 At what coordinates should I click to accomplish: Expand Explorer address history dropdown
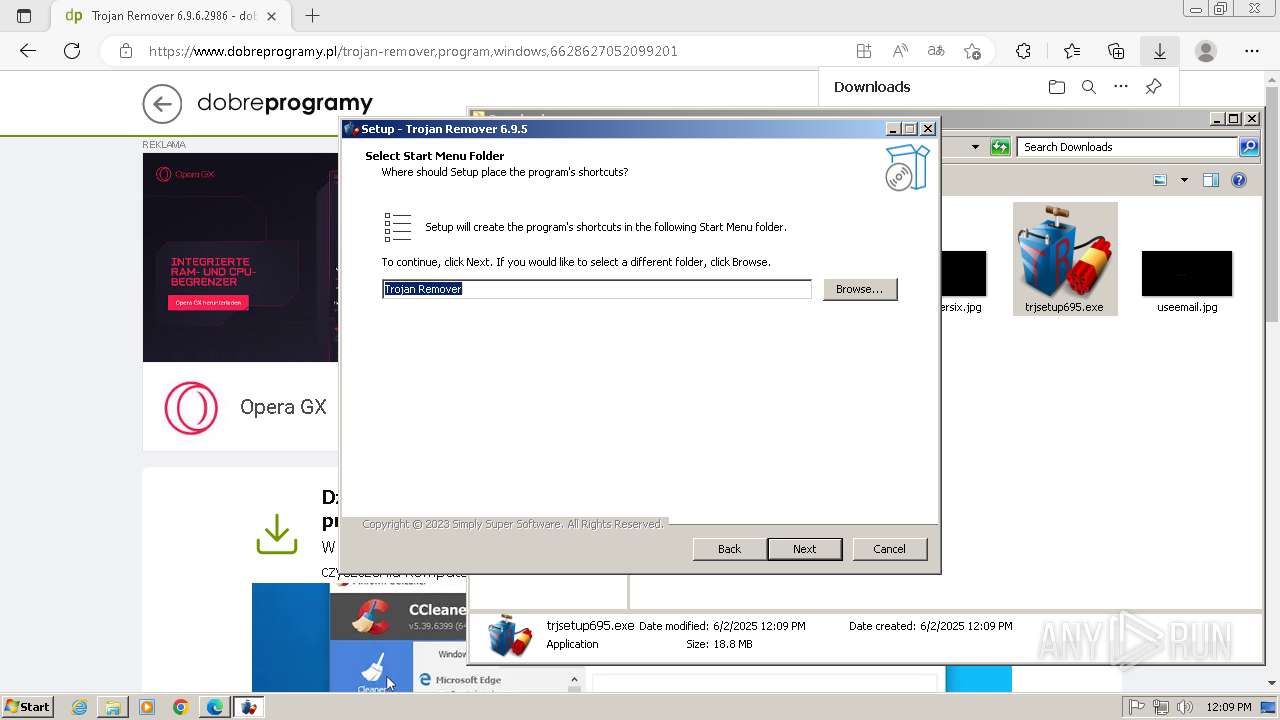pos(975,147)
